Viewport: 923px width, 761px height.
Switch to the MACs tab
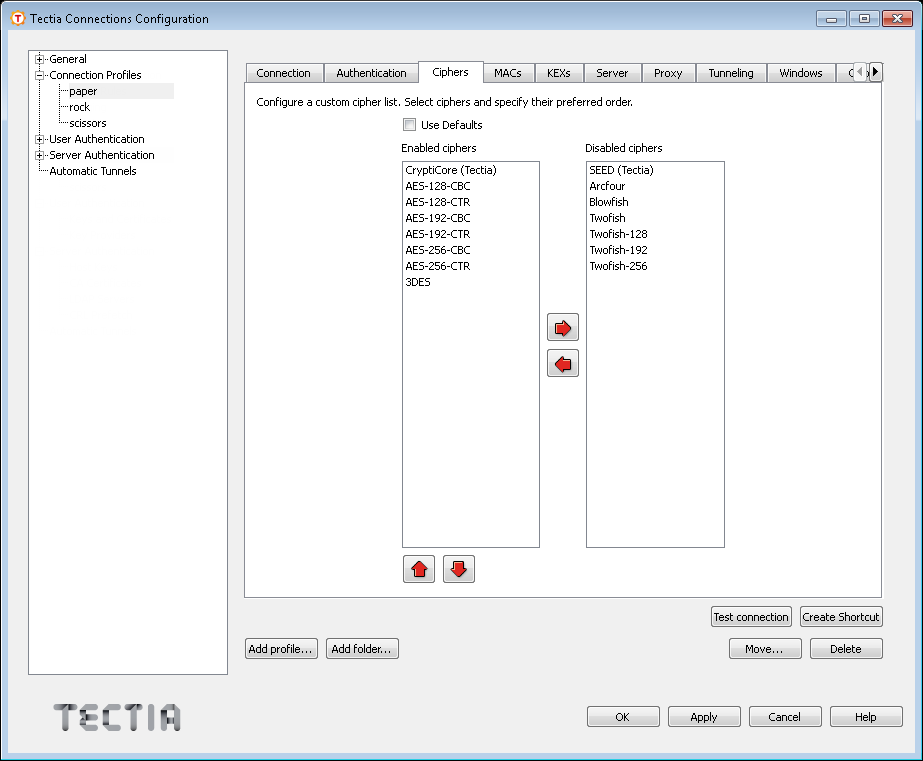coord(508,72)
